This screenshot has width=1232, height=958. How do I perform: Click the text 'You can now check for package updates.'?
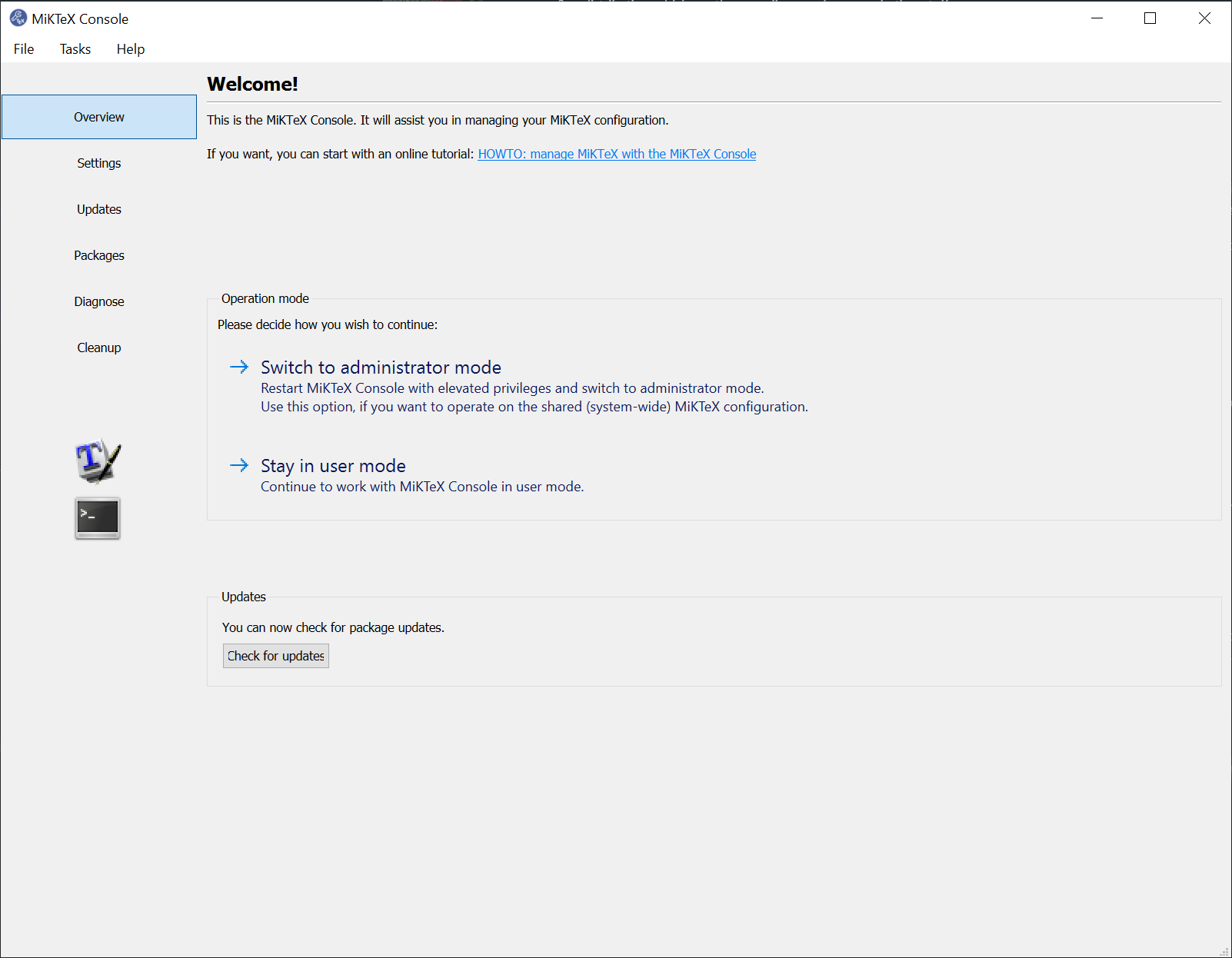[x=333, y=627]
